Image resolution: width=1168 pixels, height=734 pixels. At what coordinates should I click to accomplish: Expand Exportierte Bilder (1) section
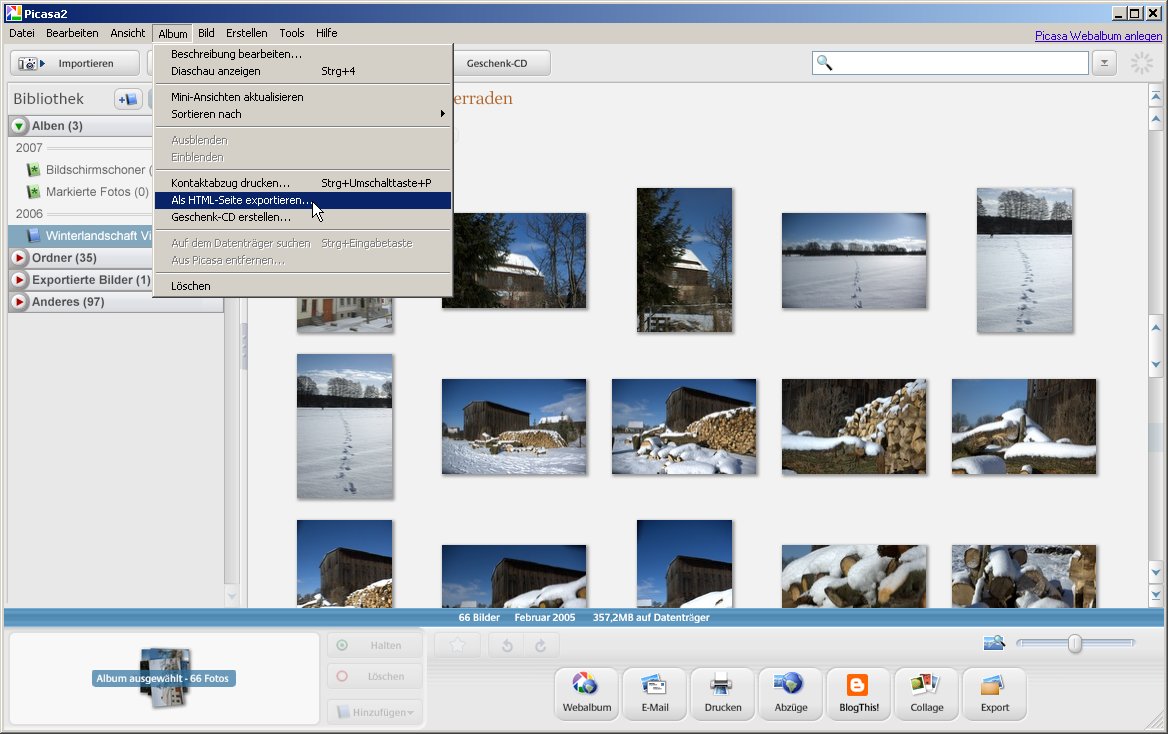pos(19,280)
